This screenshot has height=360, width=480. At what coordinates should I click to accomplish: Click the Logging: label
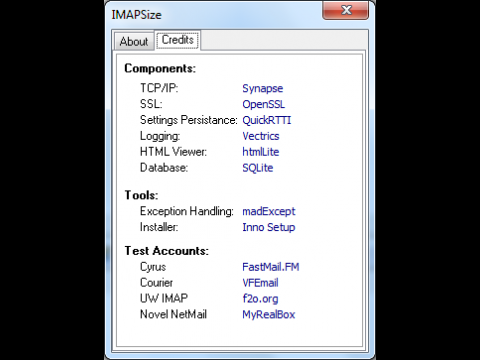pos(160,136)
